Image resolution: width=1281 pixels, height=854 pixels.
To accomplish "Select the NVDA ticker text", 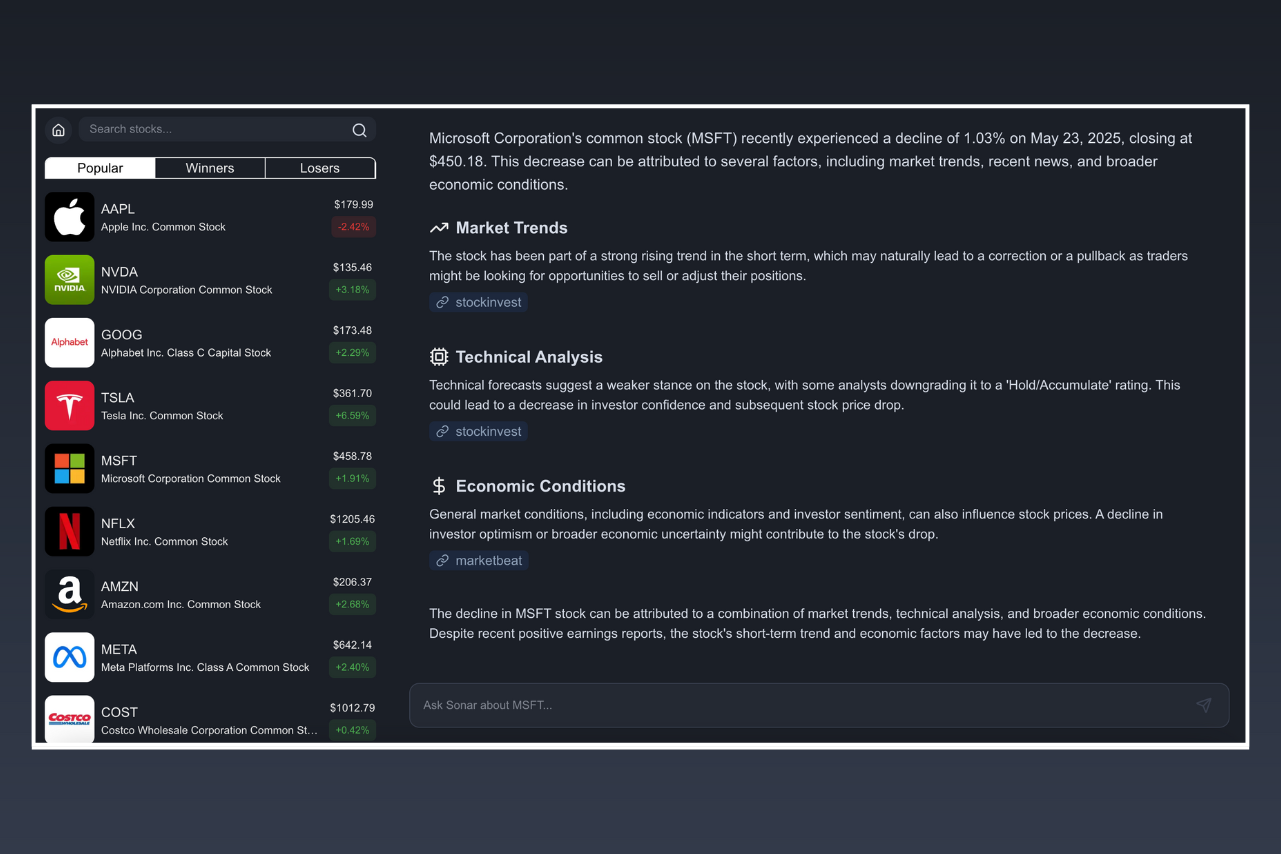I will click(119, 272).
